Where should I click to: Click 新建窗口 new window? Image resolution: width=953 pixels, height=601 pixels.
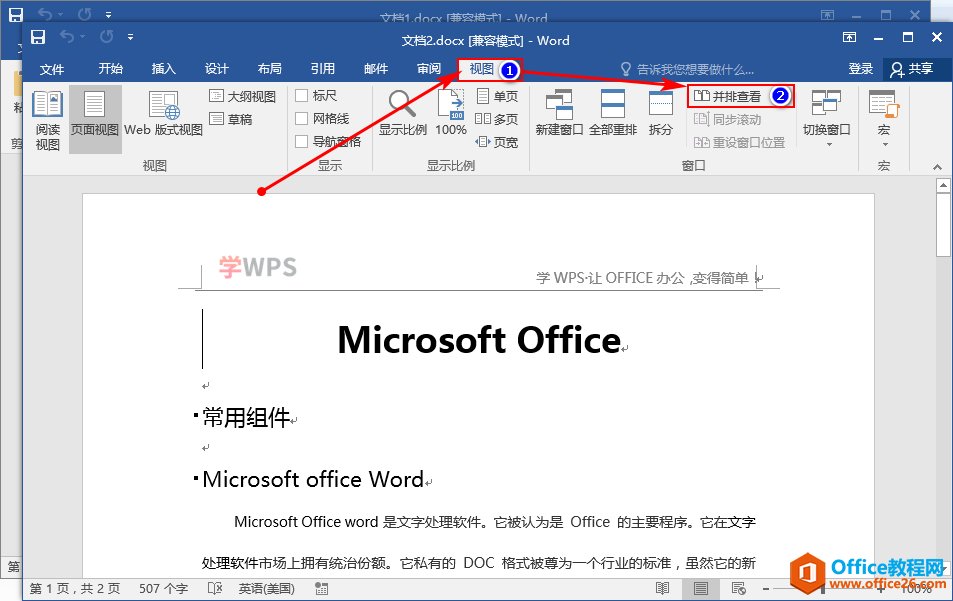[559, 113]
